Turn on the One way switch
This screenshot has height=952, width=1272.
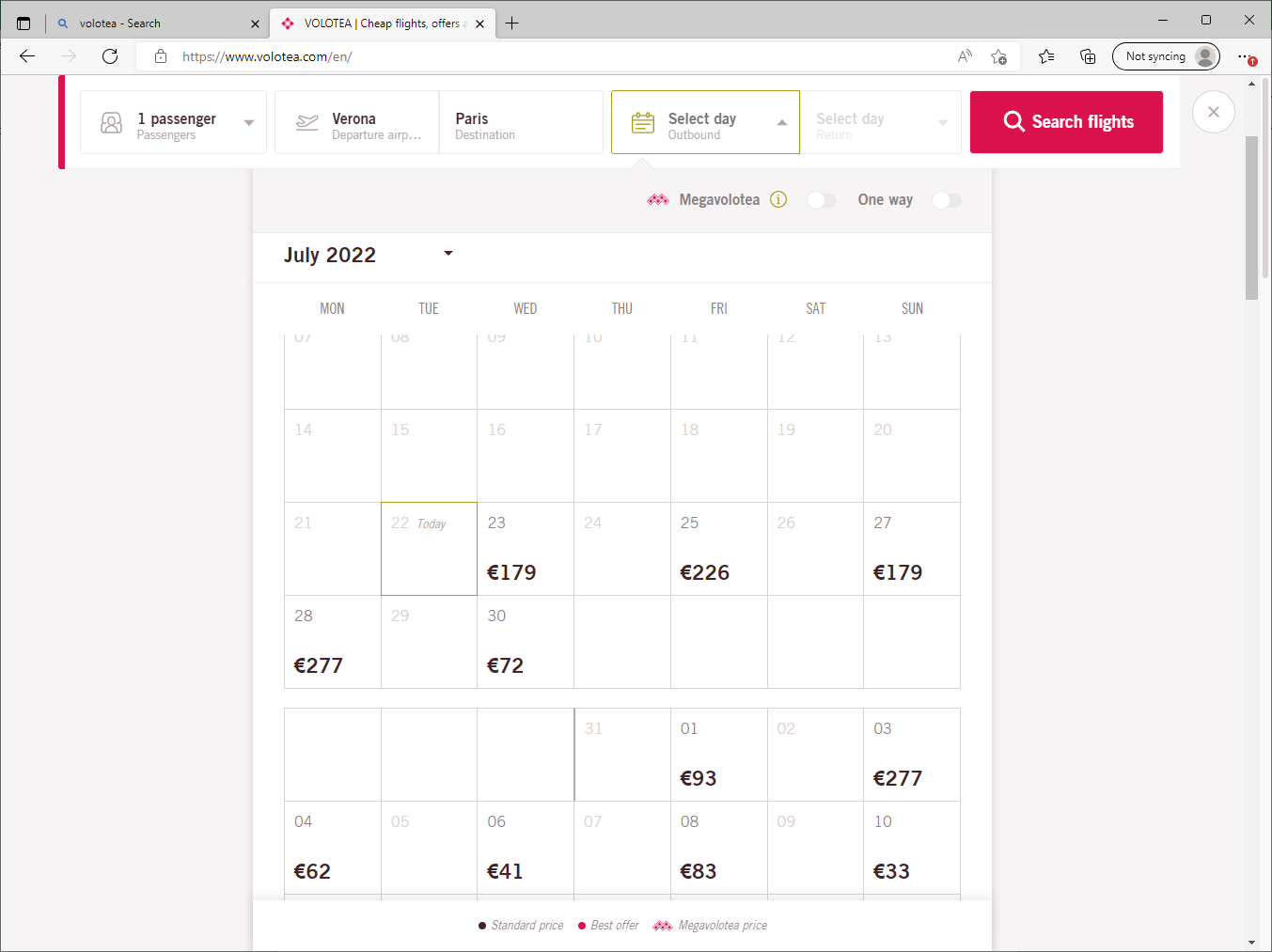946,200
